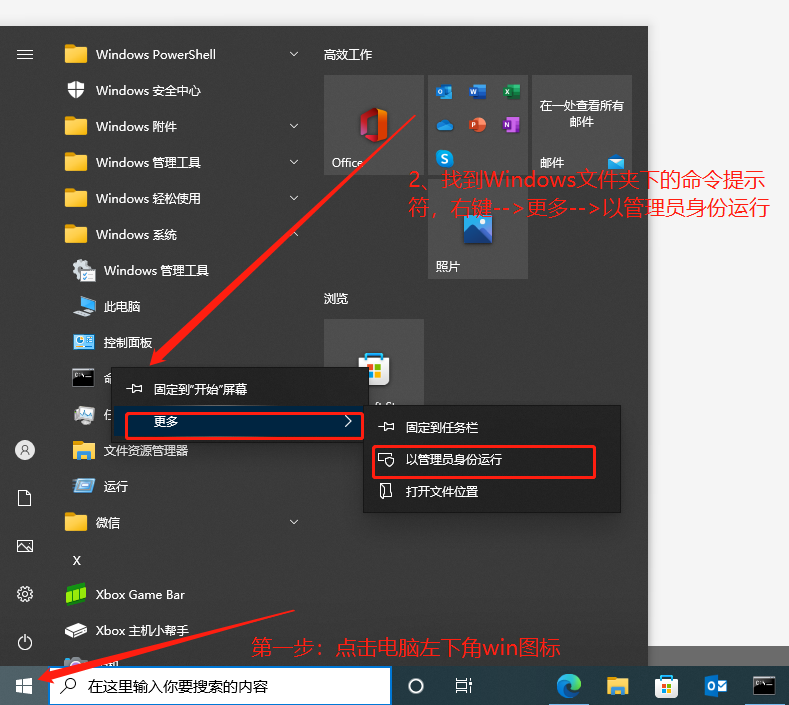Select 固定到"开始"屏幕 in context menu
Screen dimensions: 789x705
coord(240,389)
